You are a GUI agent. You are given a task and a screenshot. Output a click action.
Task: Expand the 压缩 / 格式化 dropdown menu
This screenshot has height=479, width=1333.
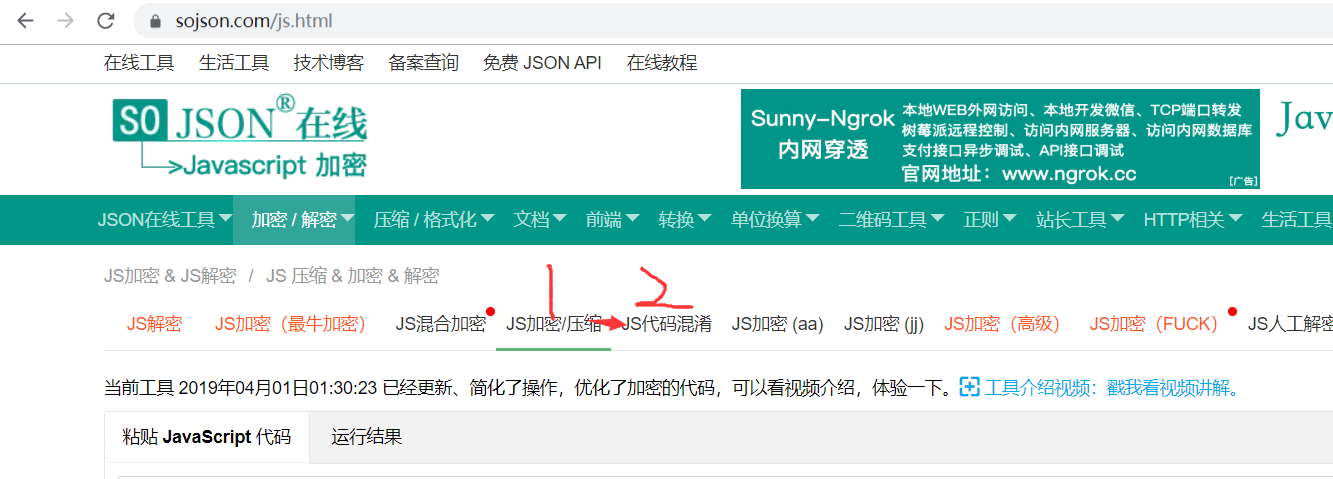click(433, 220)
